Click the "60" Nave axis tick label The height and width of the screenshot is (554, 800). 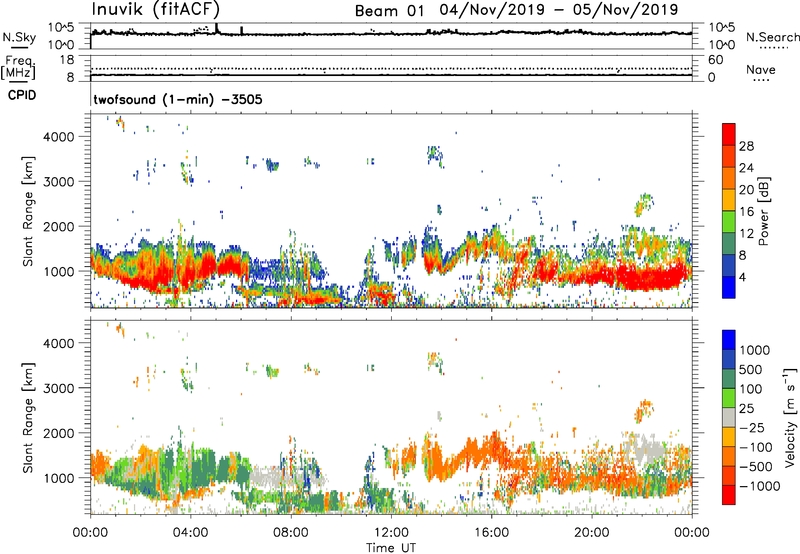[715, 60]
